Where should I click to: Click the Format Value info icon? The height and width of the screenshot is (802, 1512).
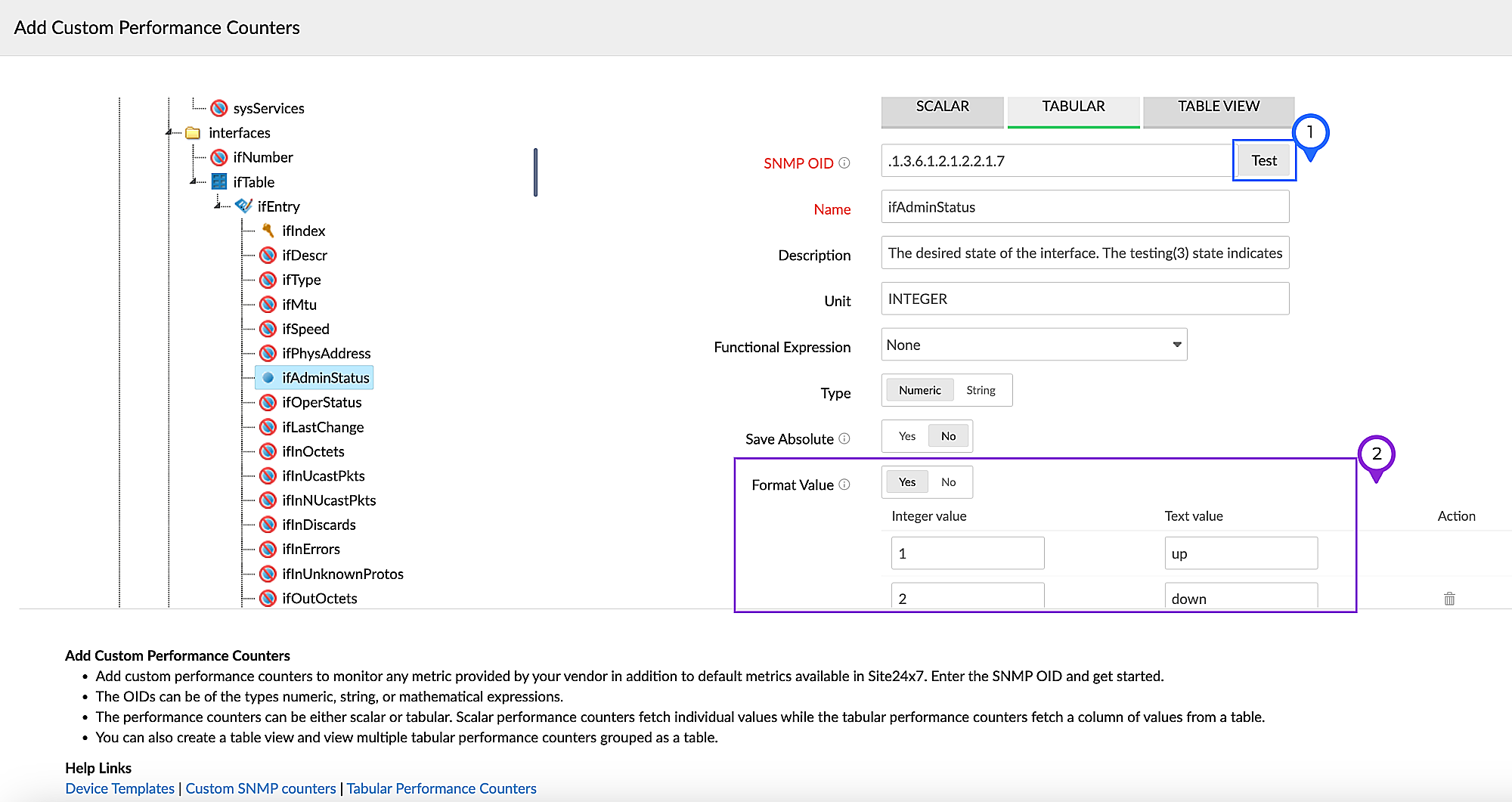coord(844,485)
